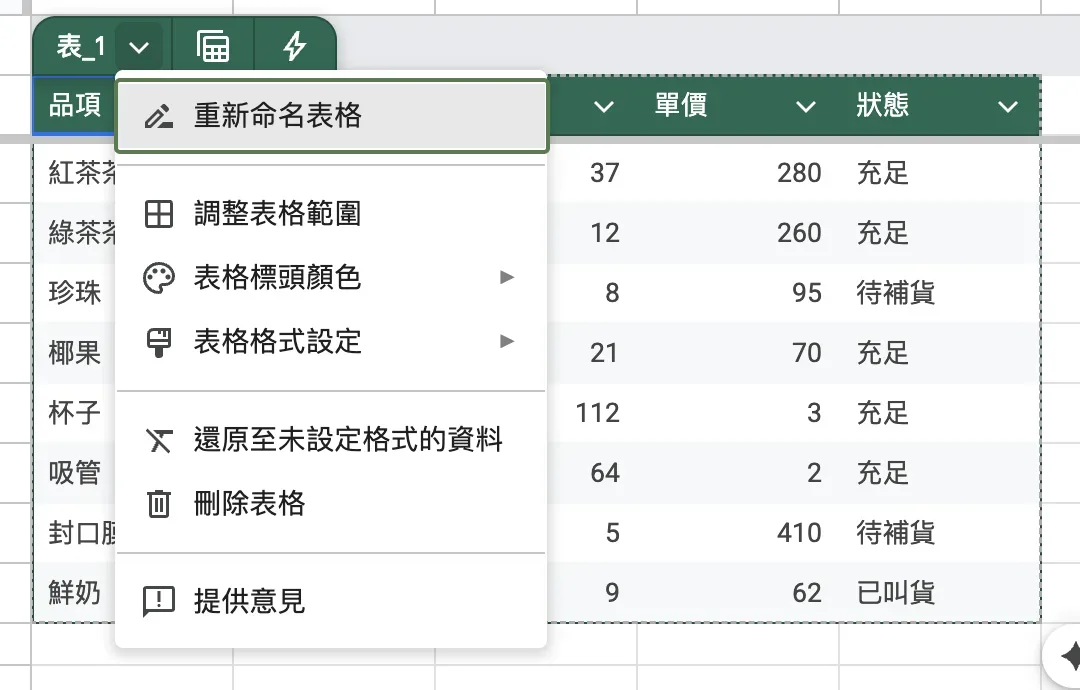Viewport: 1080px width, 690px height.
Task: Select 還原至未設定格式的資料 option
Action: [331, 439]
